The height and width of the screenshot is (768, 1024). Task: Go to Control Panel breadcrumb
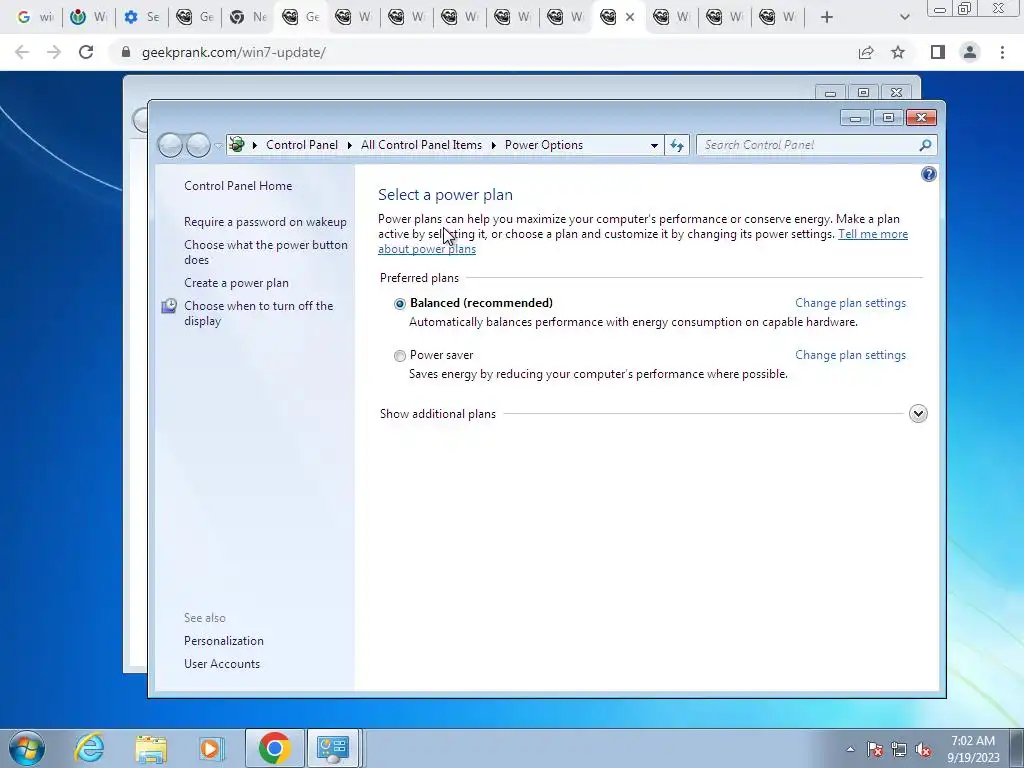point(302,145)
